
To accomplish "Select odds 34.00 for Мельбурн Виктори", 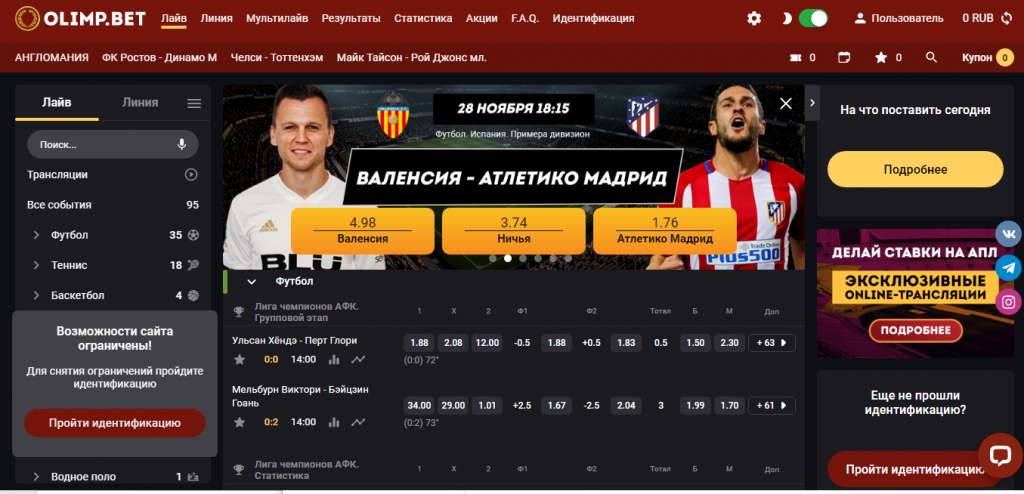I will tap(419, 406).
